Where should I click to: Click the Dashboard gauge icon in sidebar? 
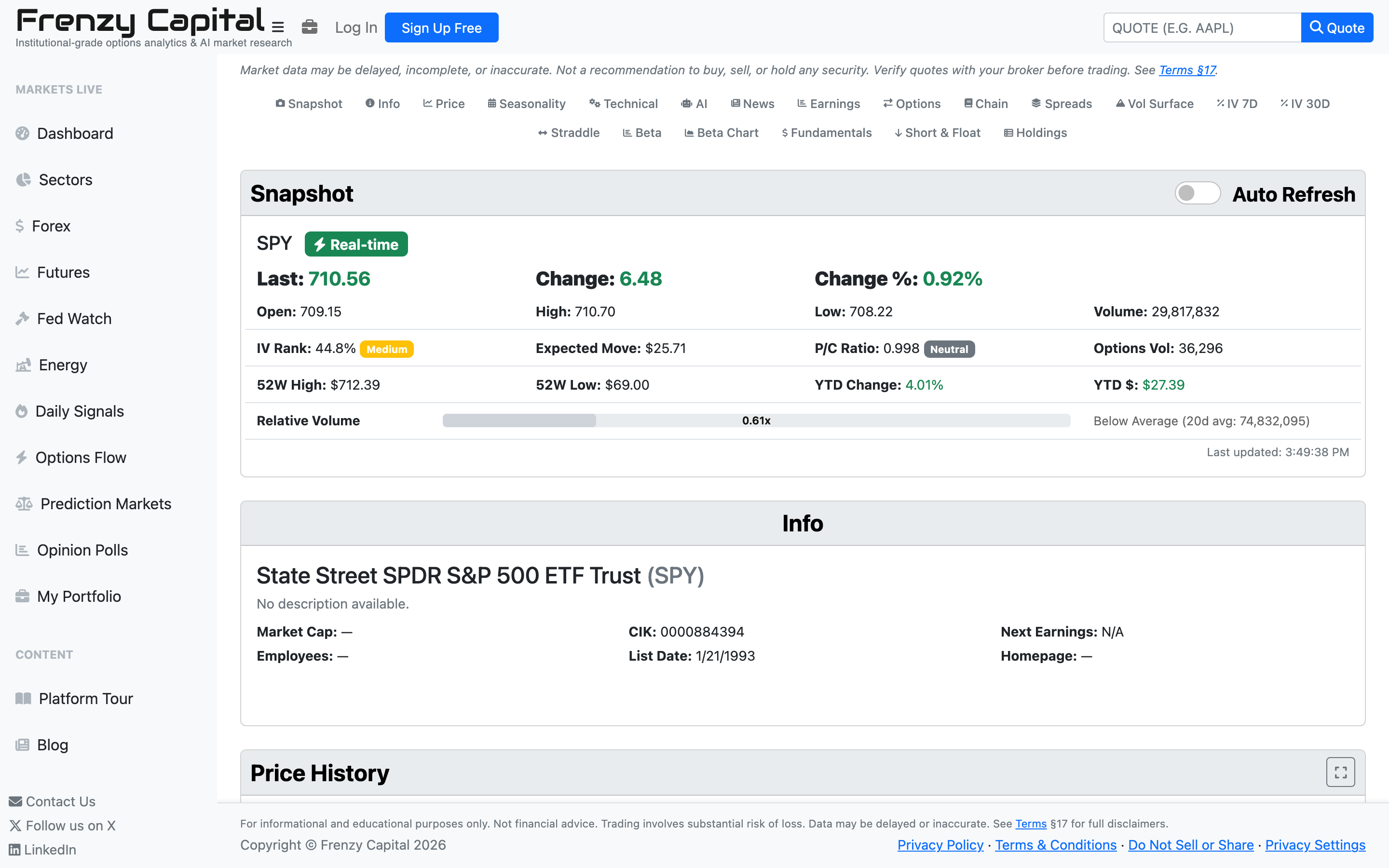[22, 133]
